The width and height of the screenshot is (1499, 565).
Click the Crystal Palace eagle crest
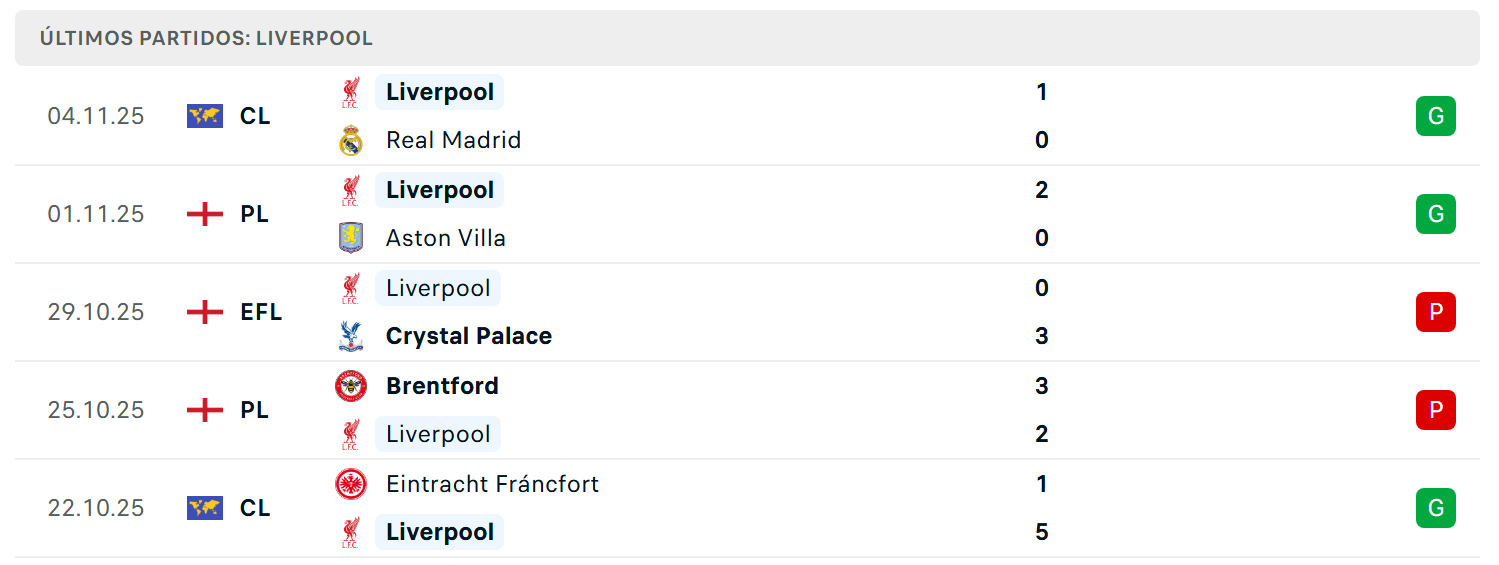click(350, 336)
